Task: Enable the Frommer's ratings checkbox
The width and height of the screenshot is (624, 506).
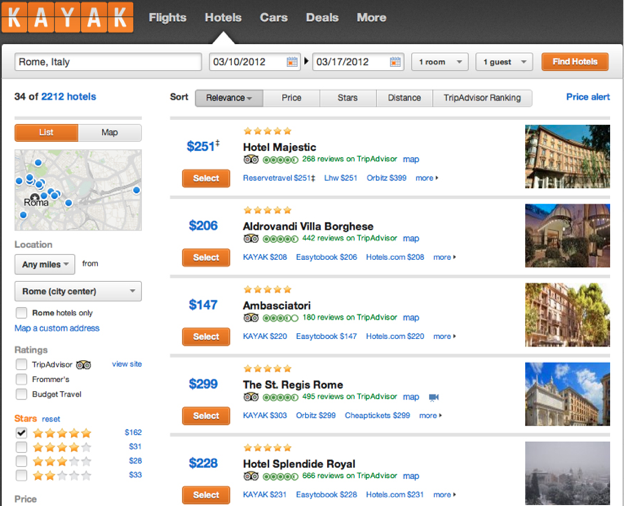Action: pyautogui.click(x=21, y=379)
